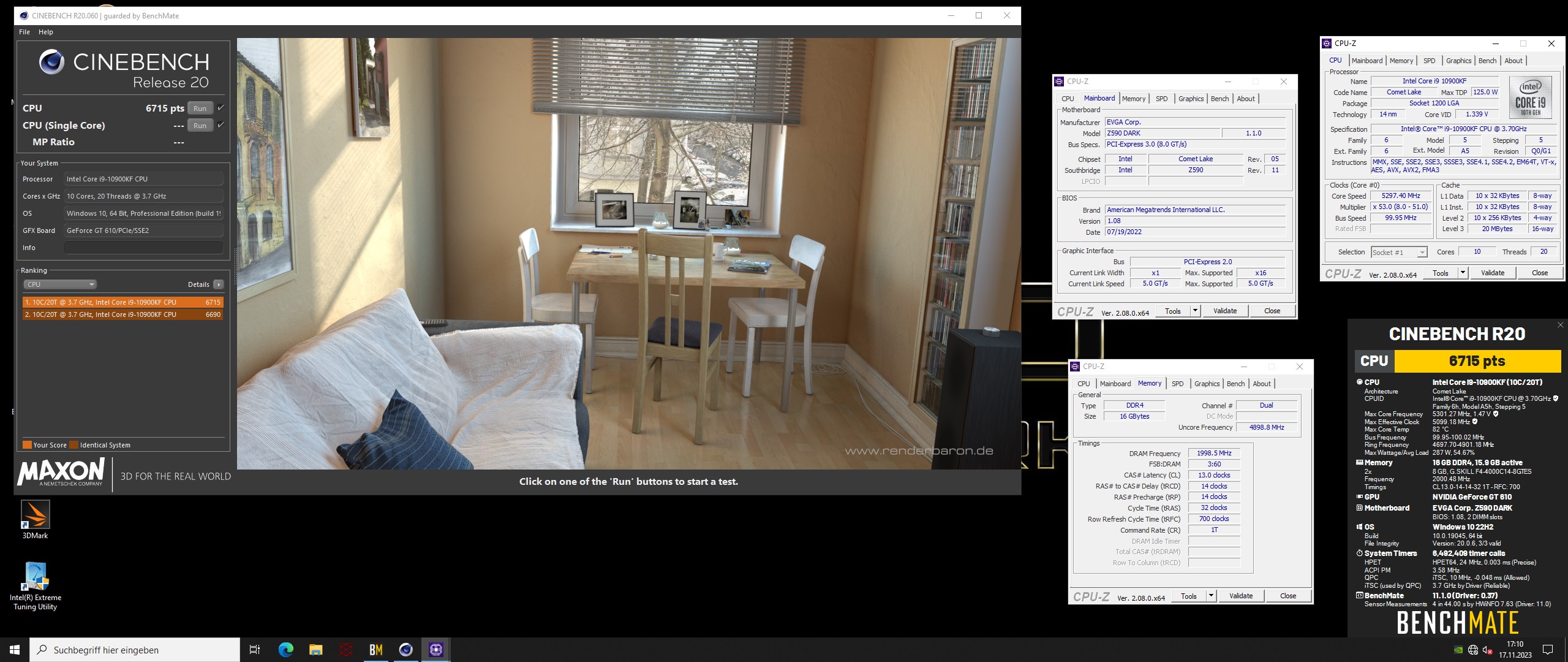Select About tab in CPU-Z CPU window
Screen dimensions: 1568x662
[1513, 61]
